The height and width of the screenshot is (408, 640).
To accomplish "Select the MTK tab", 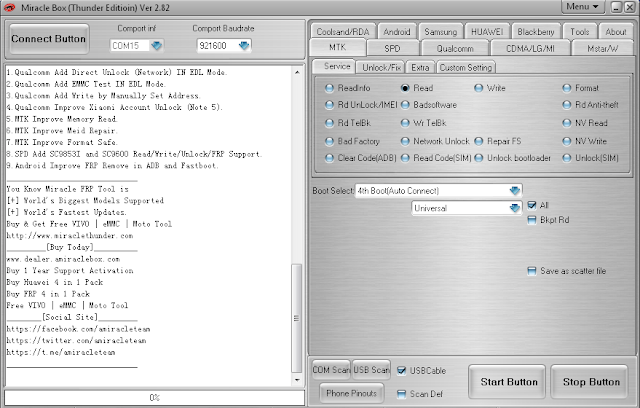I will point(338,47).
